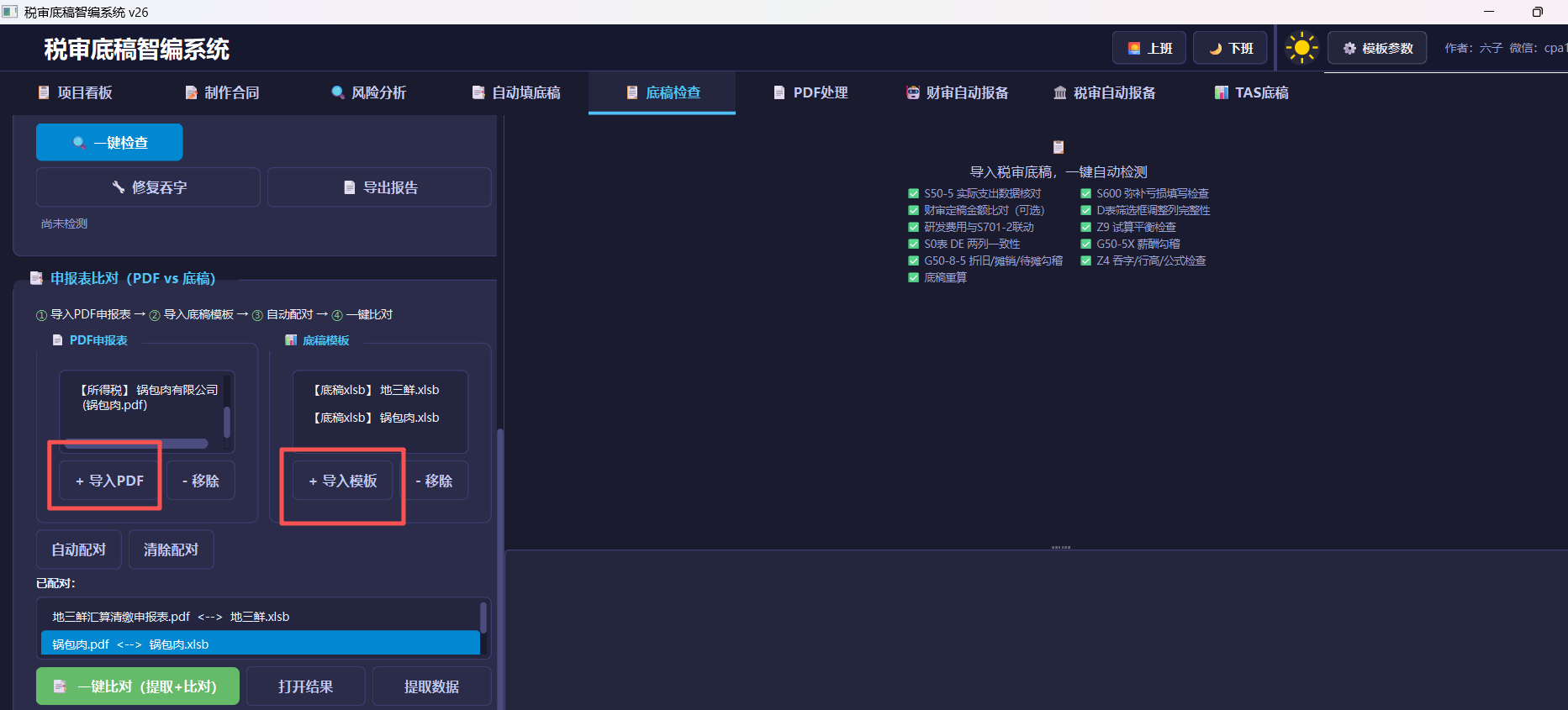Image resolution: width=1568 pixels, height=710 pixels.
Task: Click 清除配对 button
Action: coord(171,550)
